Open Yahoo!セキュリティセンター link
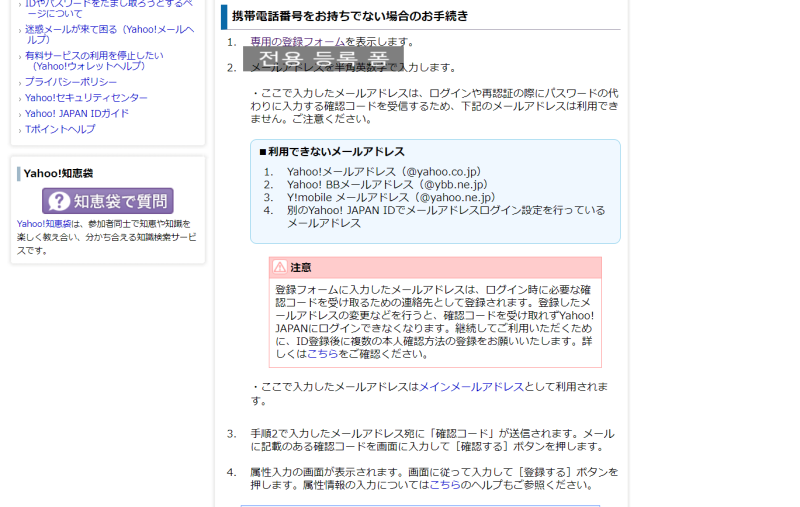Screen dimensions: 800x507 [86, 97]
